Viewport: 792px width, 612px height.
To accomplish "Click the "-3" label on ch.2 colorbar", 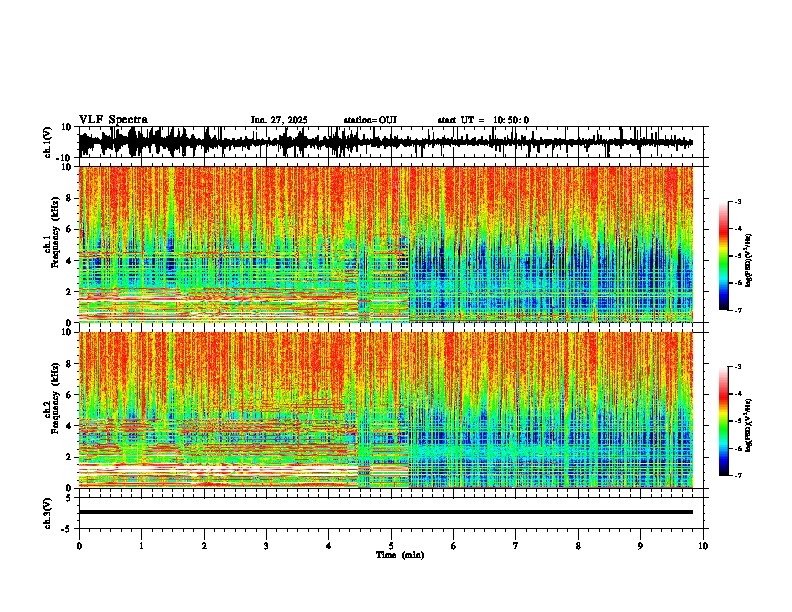I will pos(737,367).
